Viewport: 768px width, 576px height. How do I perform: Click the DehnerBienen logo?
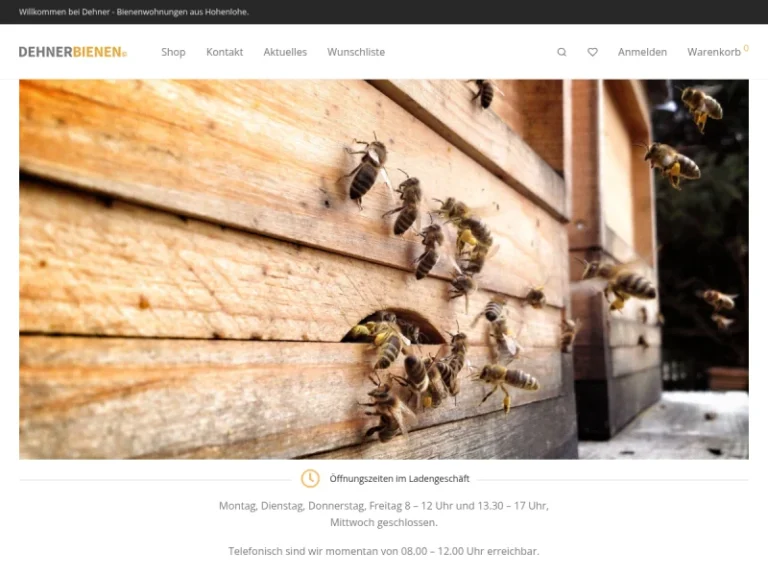click(x=73, y=52)
